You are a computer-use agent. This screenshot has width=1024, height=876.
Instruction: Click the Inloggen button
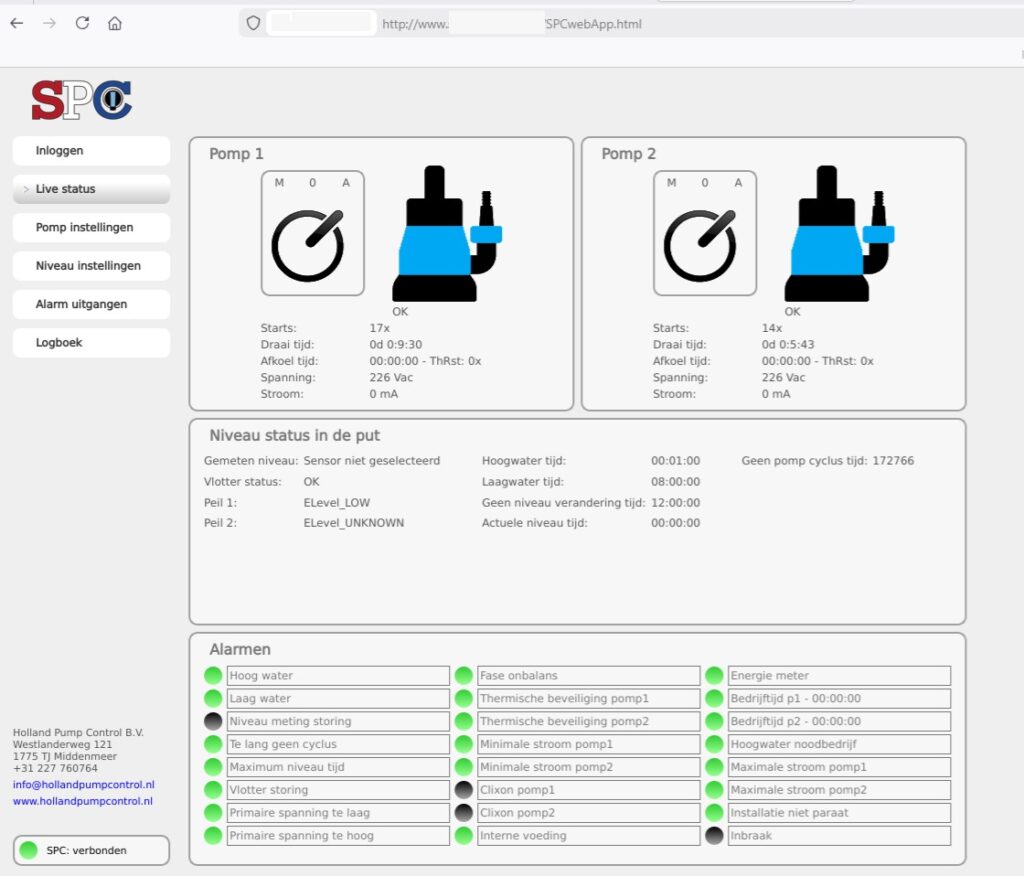pos(91,151)
